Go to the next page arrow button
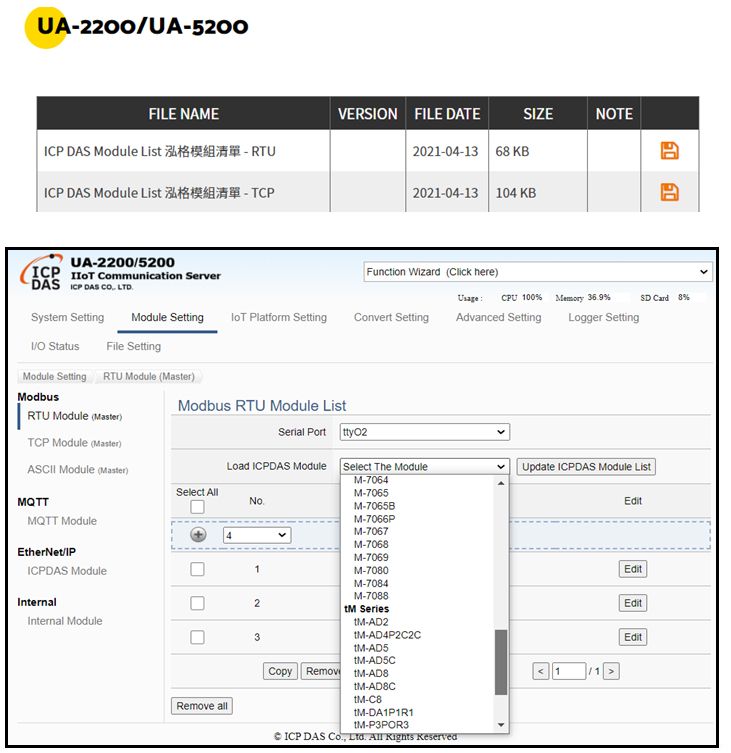 tap(611, 671)
